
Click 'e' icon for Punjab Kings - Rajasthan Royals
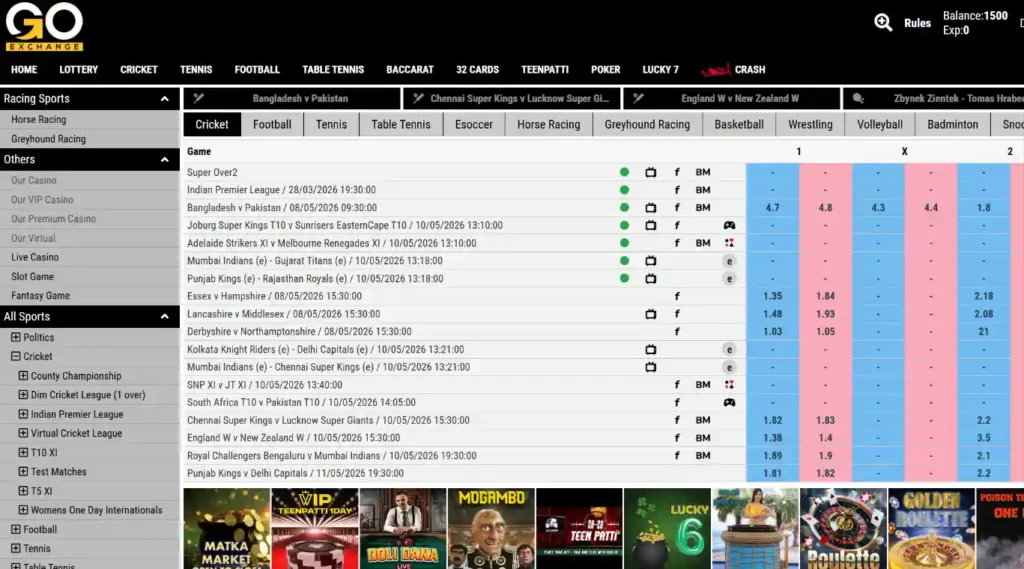[729, 278]
